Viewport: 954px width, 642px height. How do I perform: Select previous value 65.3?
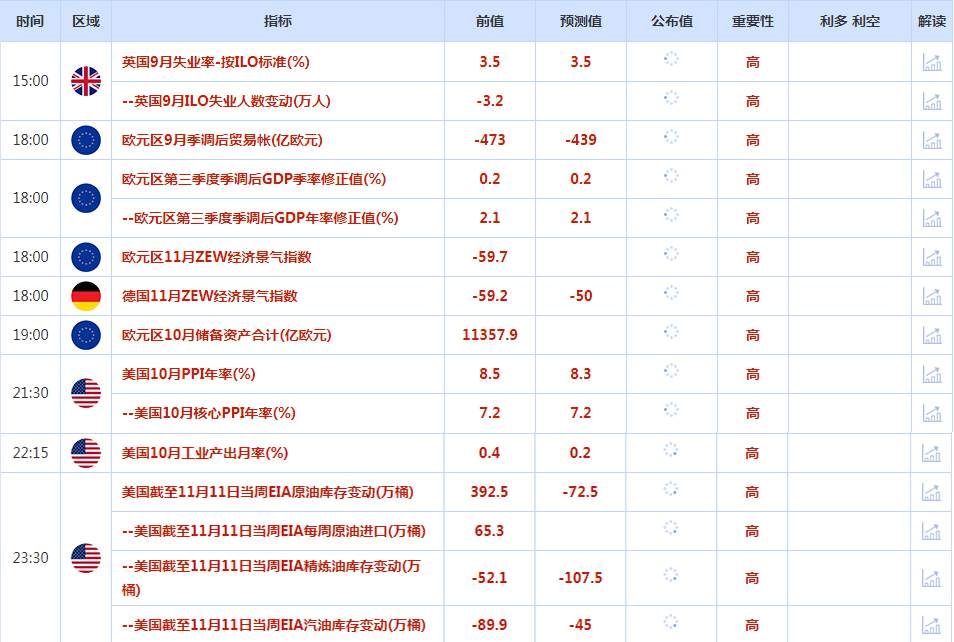489,531
